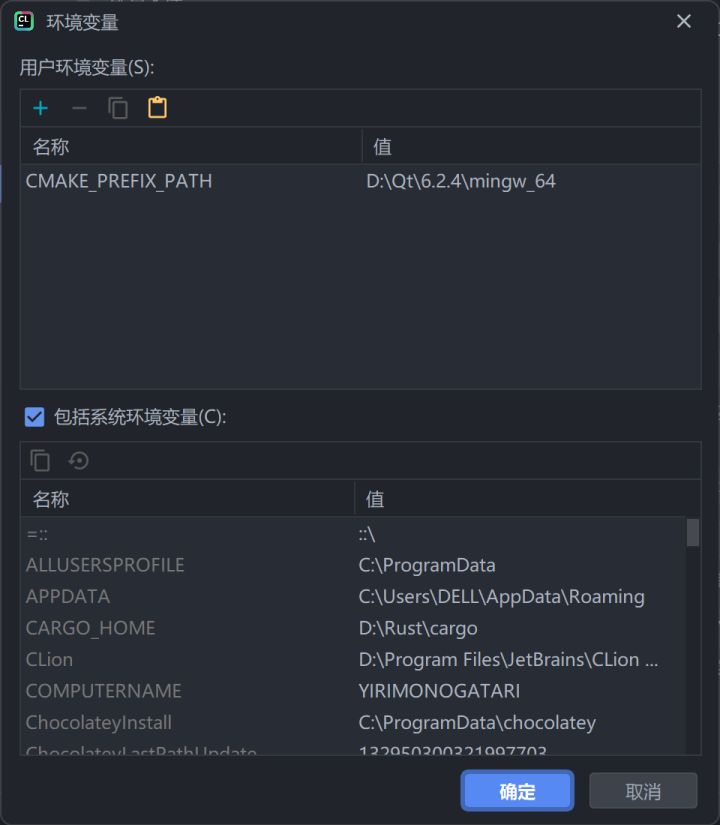
Task: Close the environment variables dialog
Action: [684, 21]
